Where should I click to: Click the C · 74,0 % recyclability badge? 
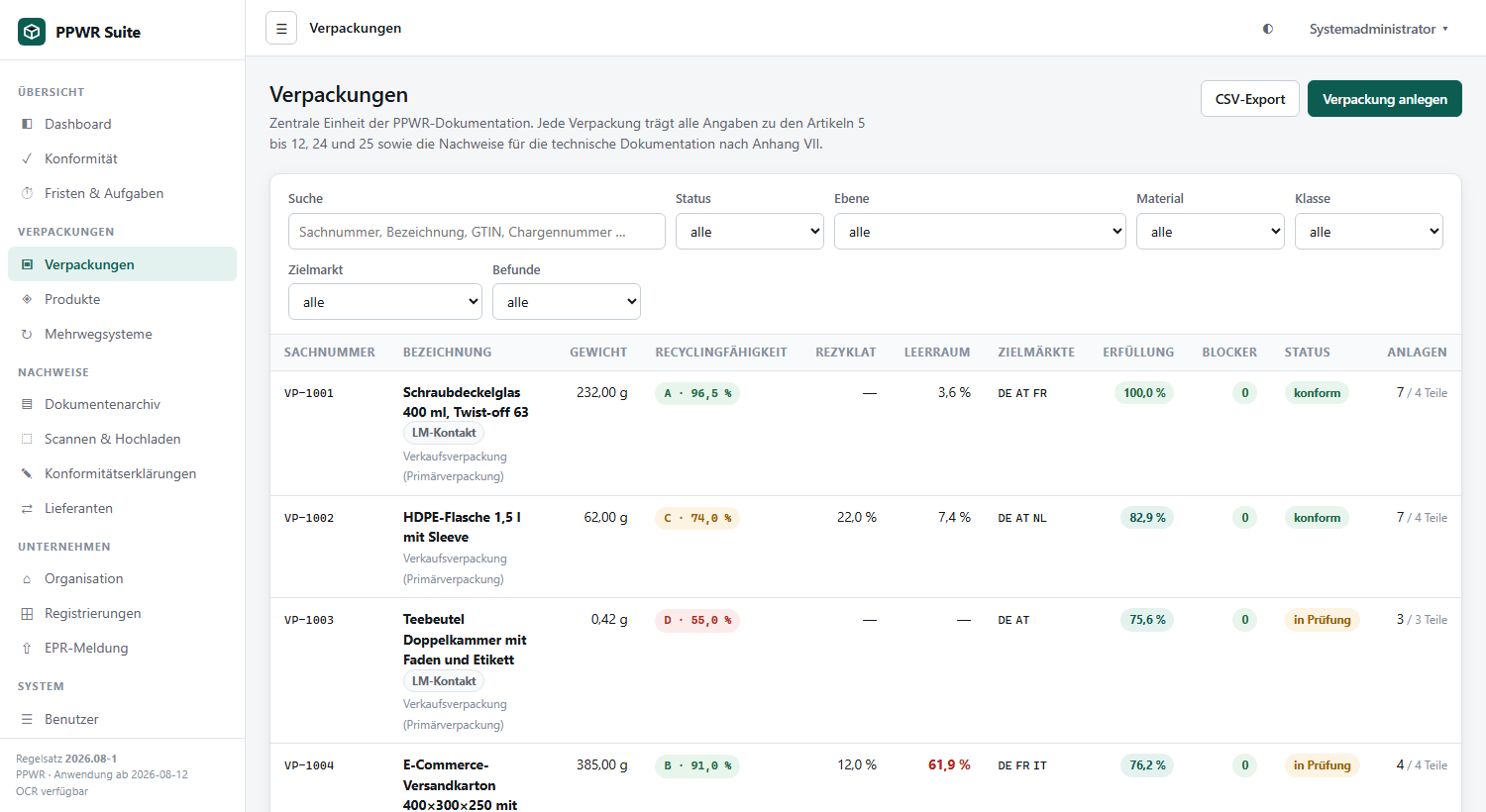point(697,518)
